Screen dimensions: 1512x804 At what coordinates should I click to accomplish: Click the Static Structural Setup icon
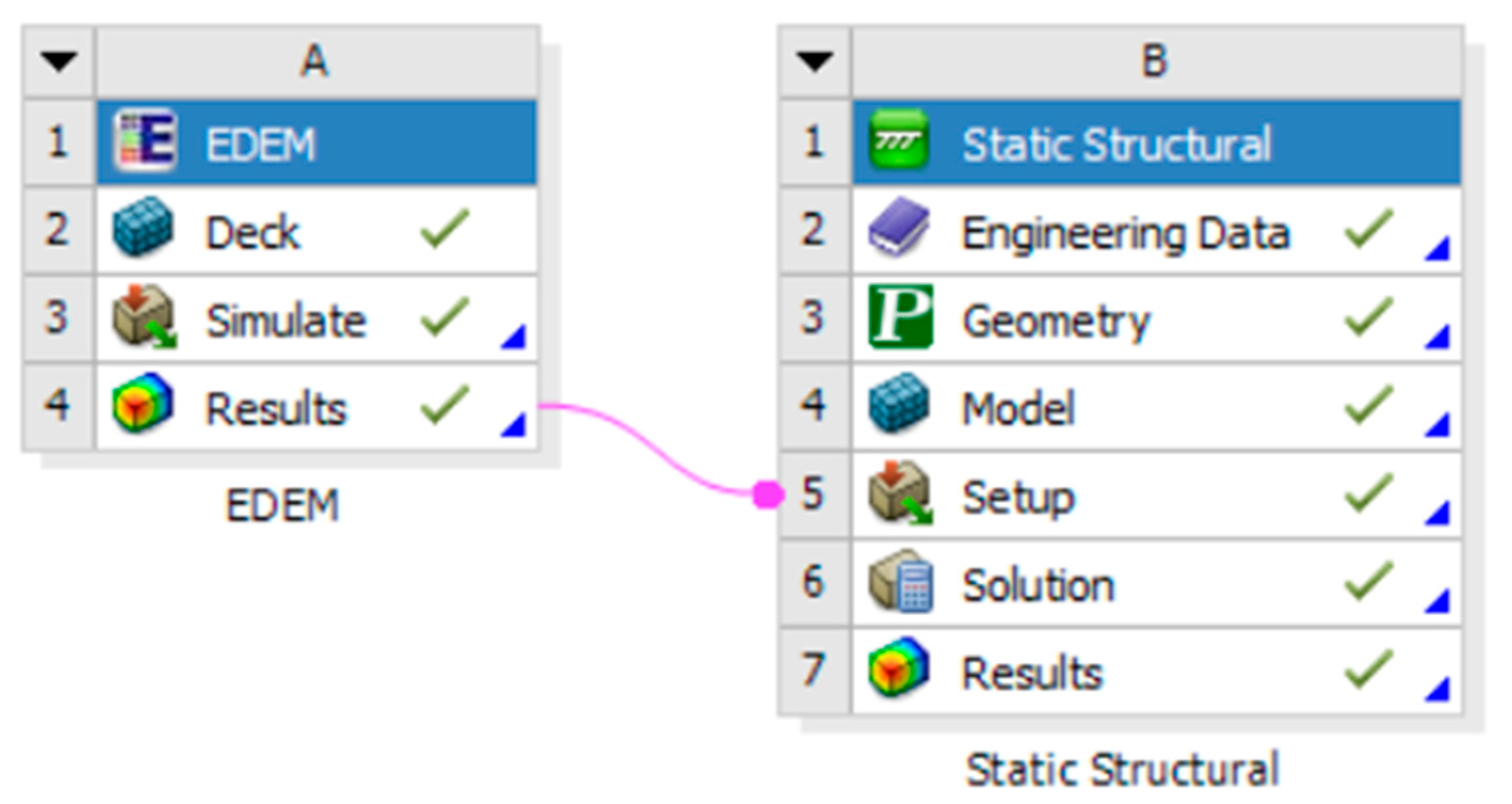click(x=900, y=494)
